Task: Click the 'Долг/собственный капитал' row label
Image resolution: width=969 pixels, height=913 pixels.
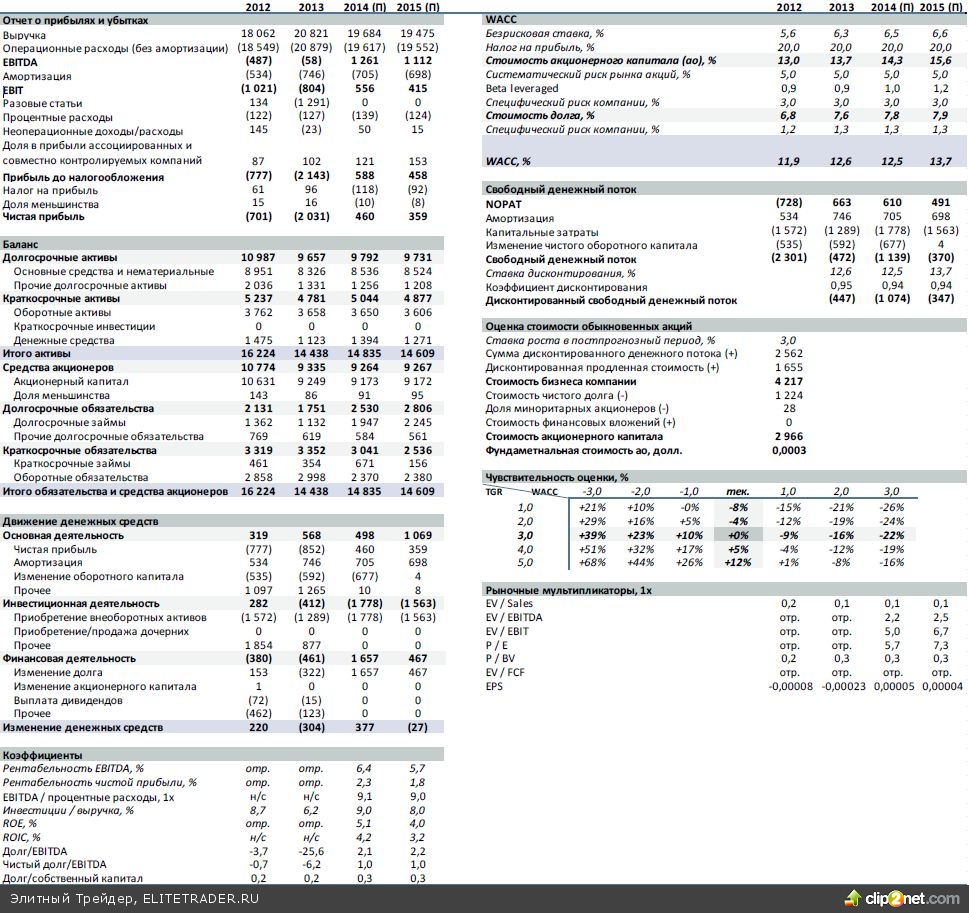Action: tap(72, 878)
